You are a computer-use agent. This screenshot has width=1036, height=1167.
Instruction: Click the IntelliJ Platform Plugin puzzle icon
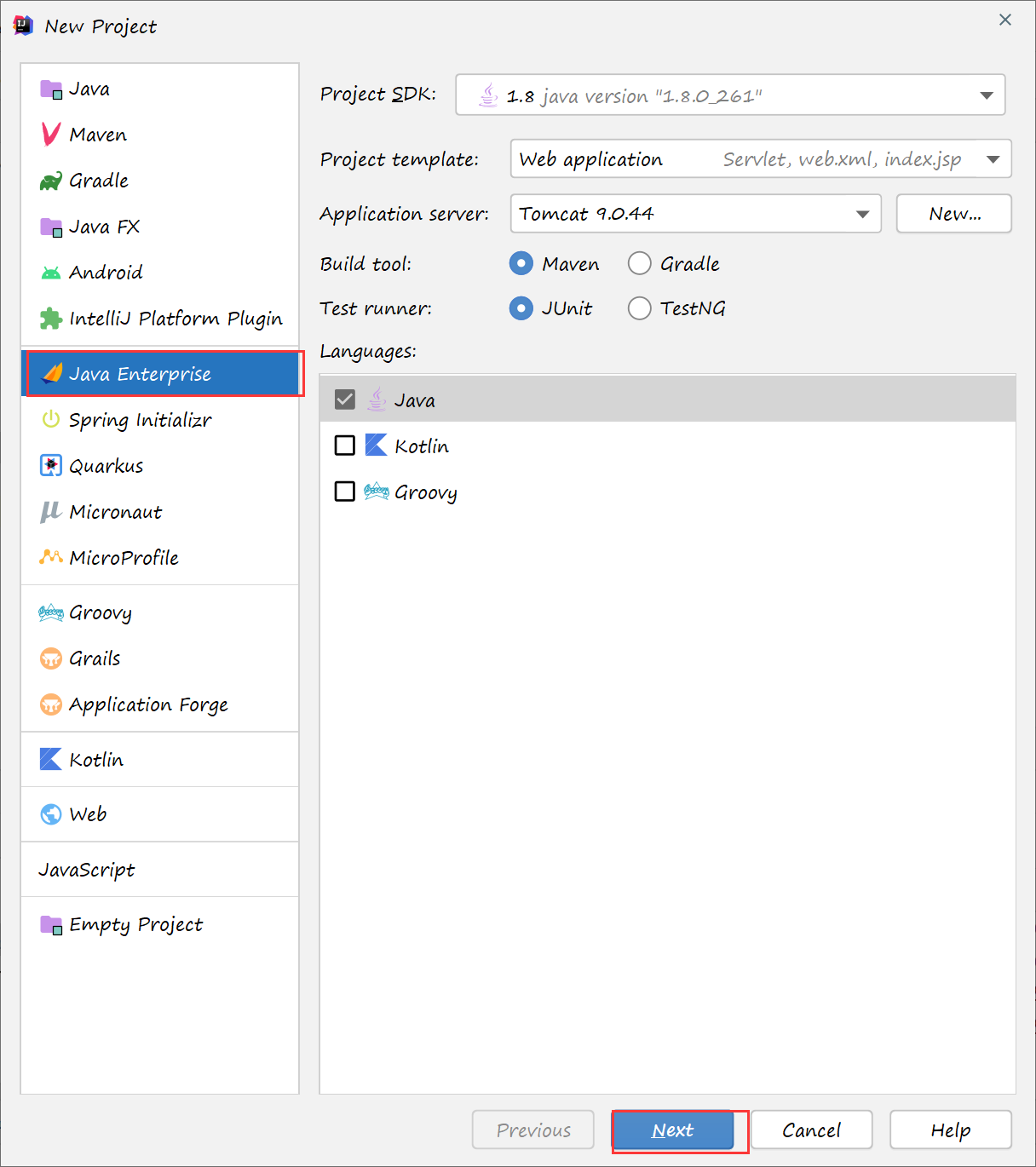click(51, 319)
